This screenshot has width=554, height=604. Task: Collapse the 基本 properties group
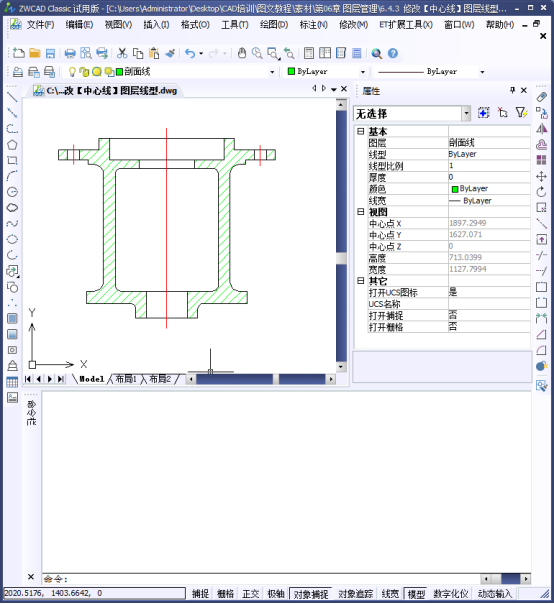[361, 131]
